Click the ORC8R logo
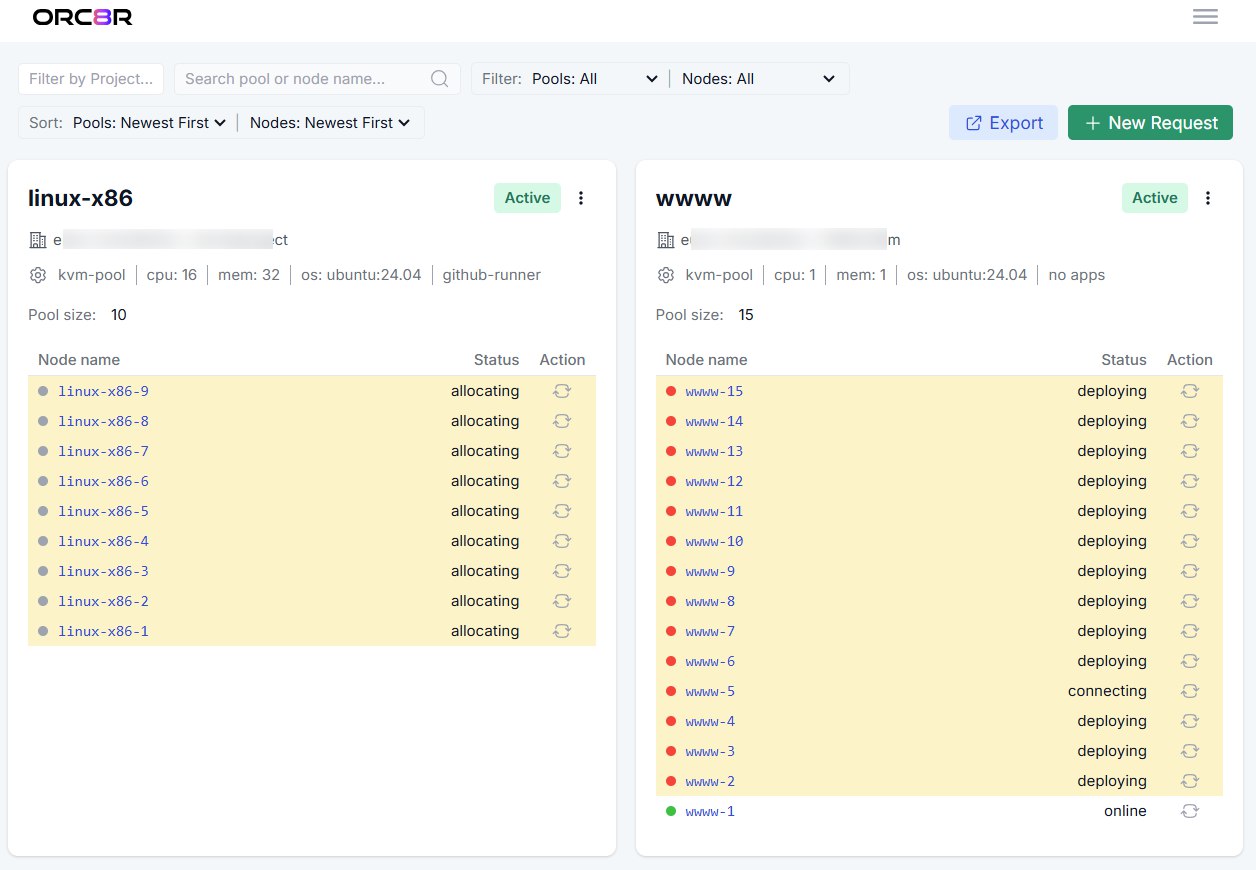Screen dimensions: 1256x870 click(82, 17)
